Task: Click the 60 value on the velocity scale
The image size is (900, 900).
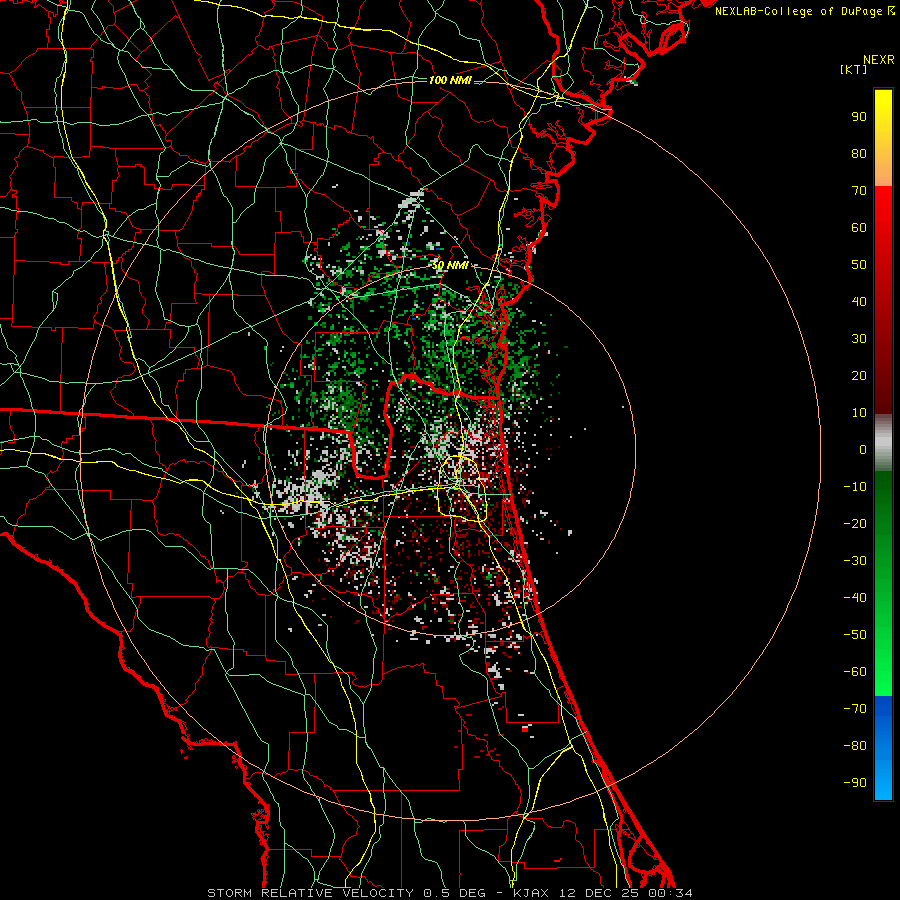Action: pyautogui.click(x=859, y=228)
